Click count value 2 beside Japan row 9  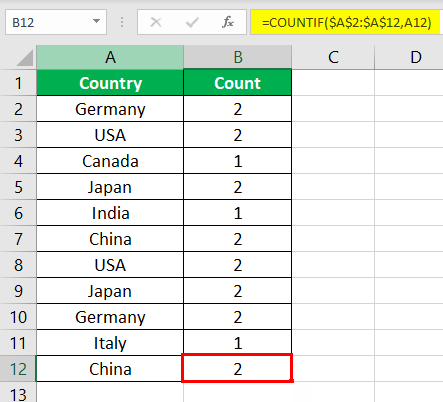[237, 291]
